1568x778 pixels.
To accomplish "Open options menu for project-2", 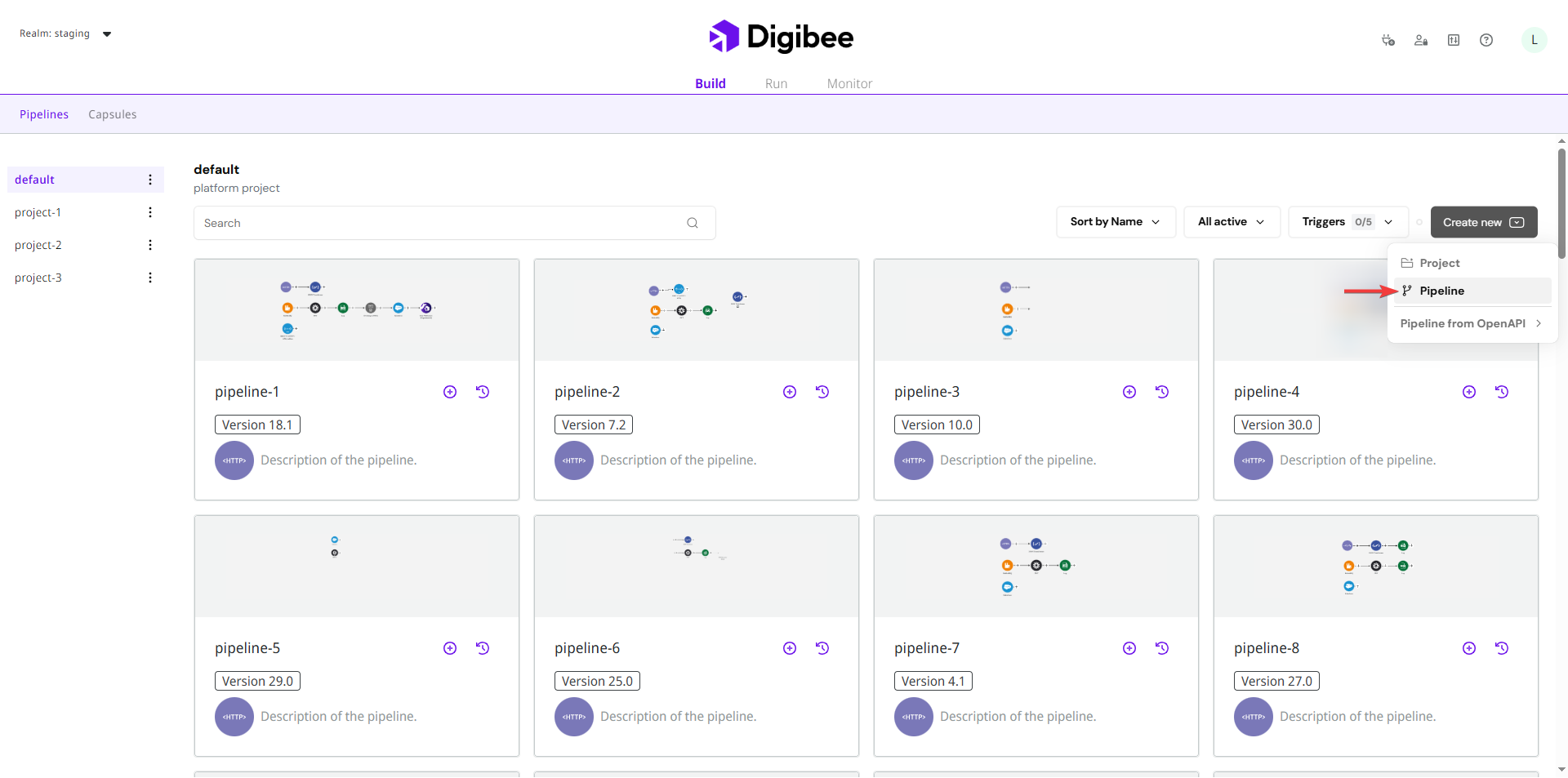I will [150, 245].
